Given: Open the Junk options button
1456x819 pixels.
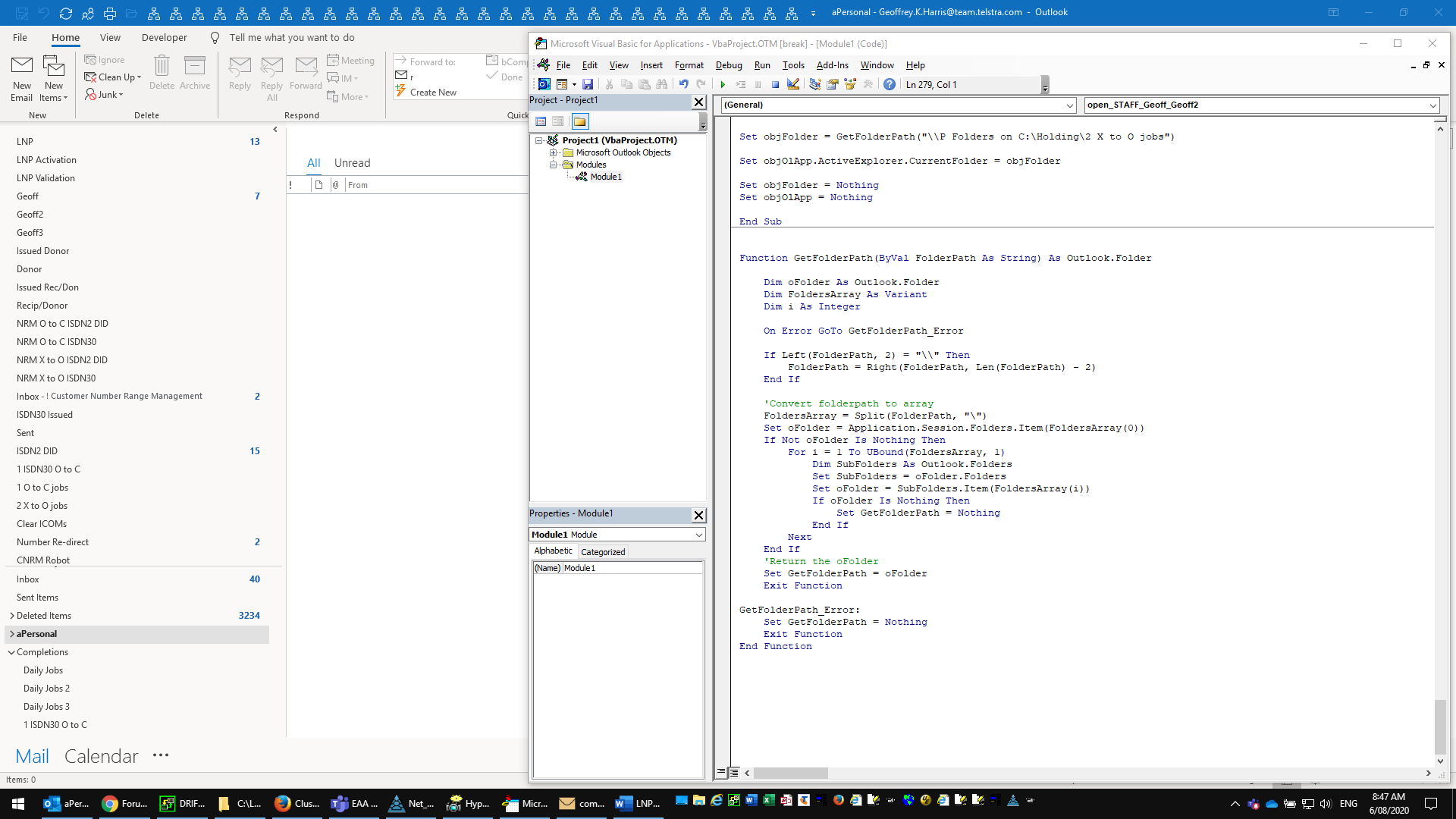Looking at the screenshot, I should 104,95.
